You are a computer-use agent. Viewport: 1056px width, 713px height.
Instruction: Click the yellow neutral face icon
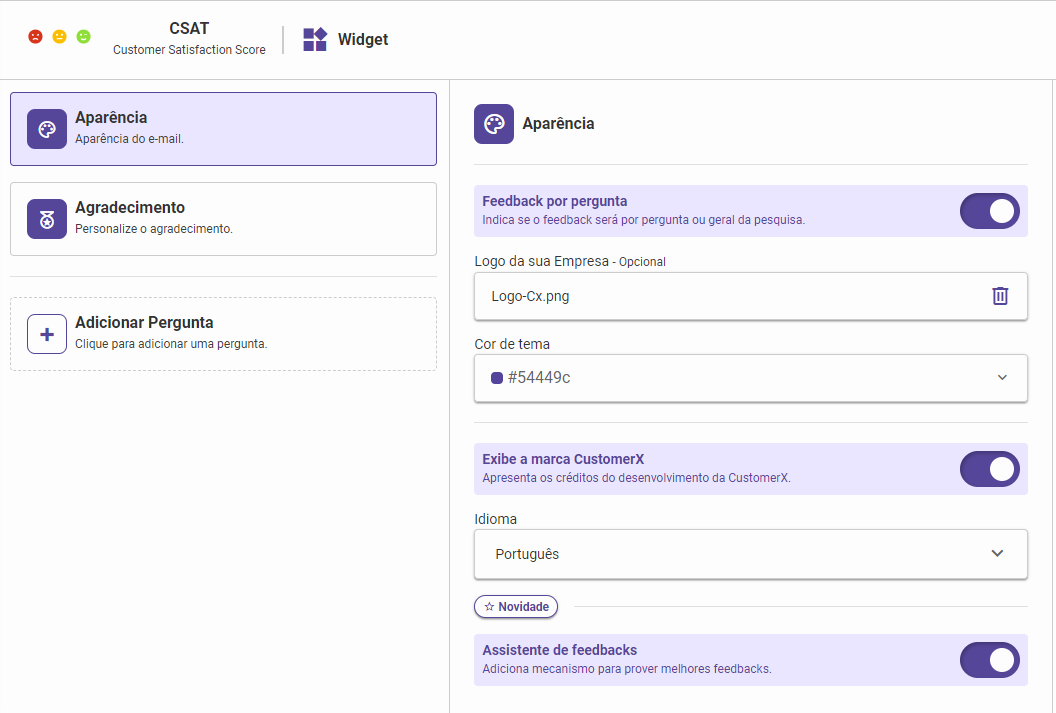point(60,37)
